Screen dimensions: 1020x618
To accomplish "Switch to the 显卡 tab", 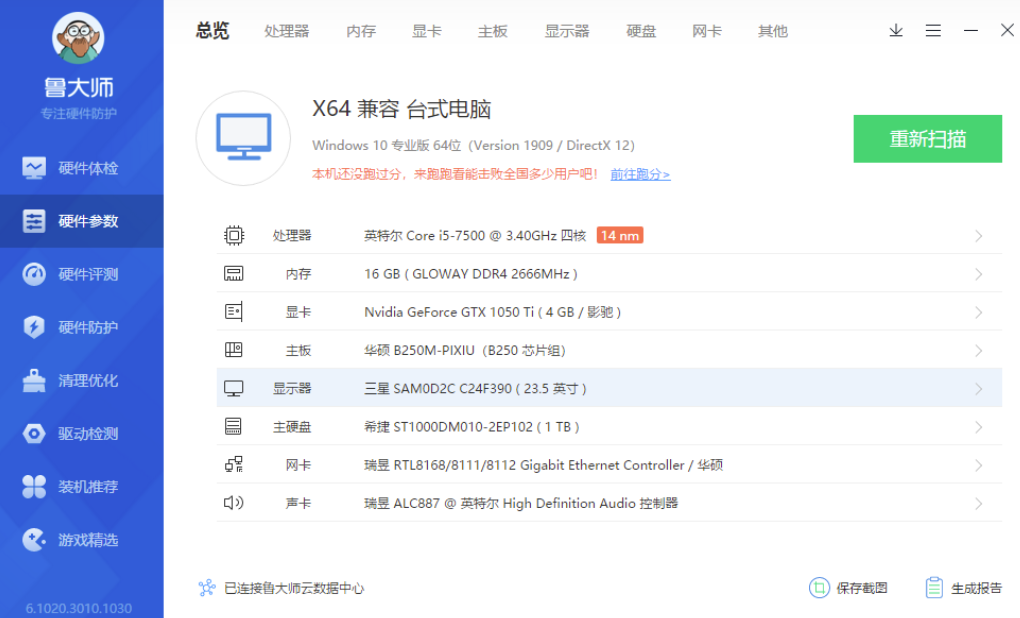I will (427, 31).
